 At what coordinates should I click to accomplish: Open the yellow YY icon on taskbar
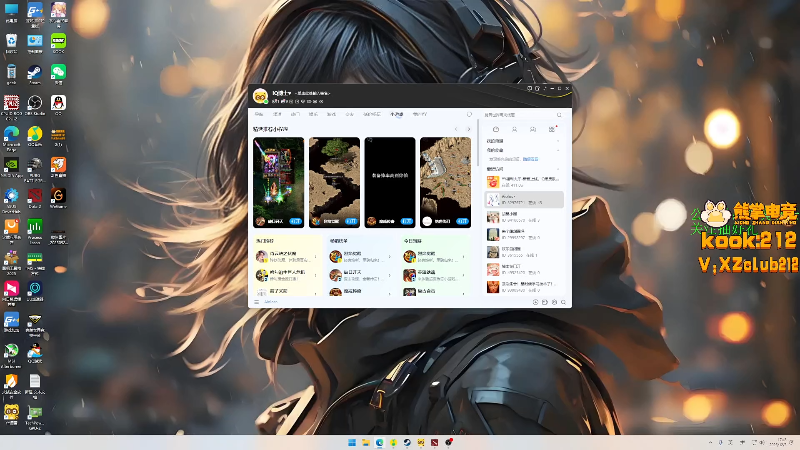[421, 442]
